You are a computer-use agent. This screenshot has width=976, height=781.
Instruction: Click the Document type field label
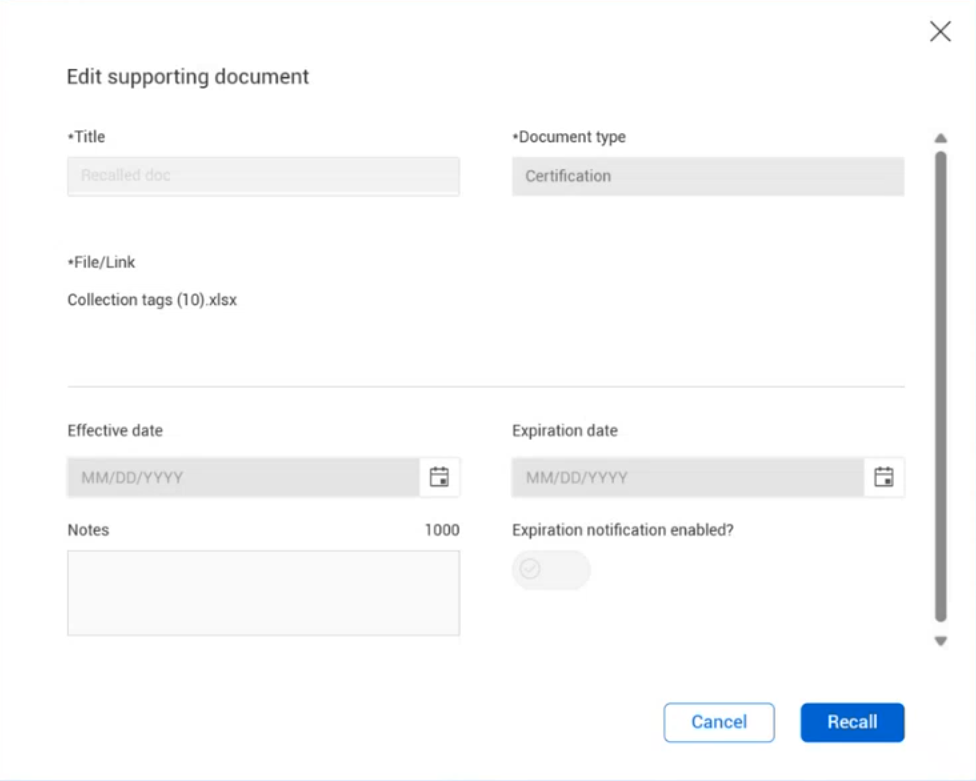point(569,137)
